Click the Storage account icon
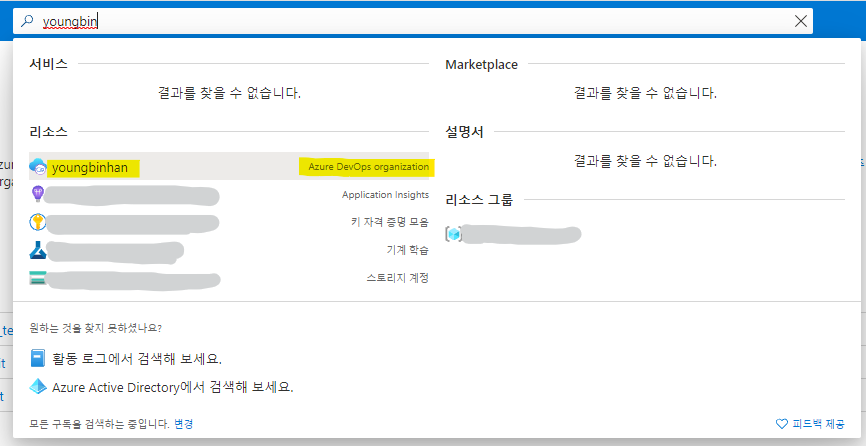Viewport: 866px width, 446px height. coord(38,278)
